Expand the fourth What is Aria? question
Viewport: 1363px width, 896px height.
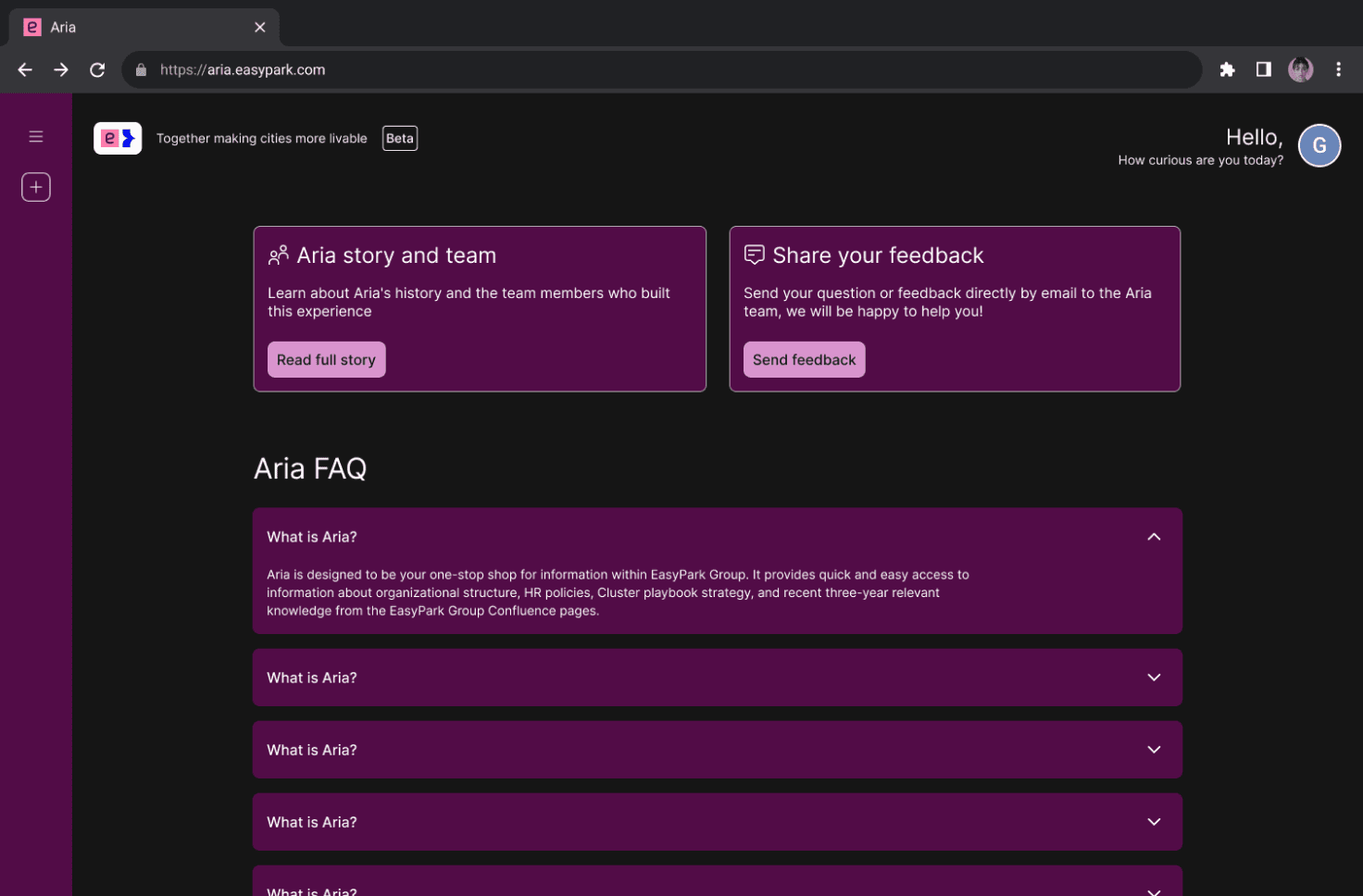click(x=718, y=822)
